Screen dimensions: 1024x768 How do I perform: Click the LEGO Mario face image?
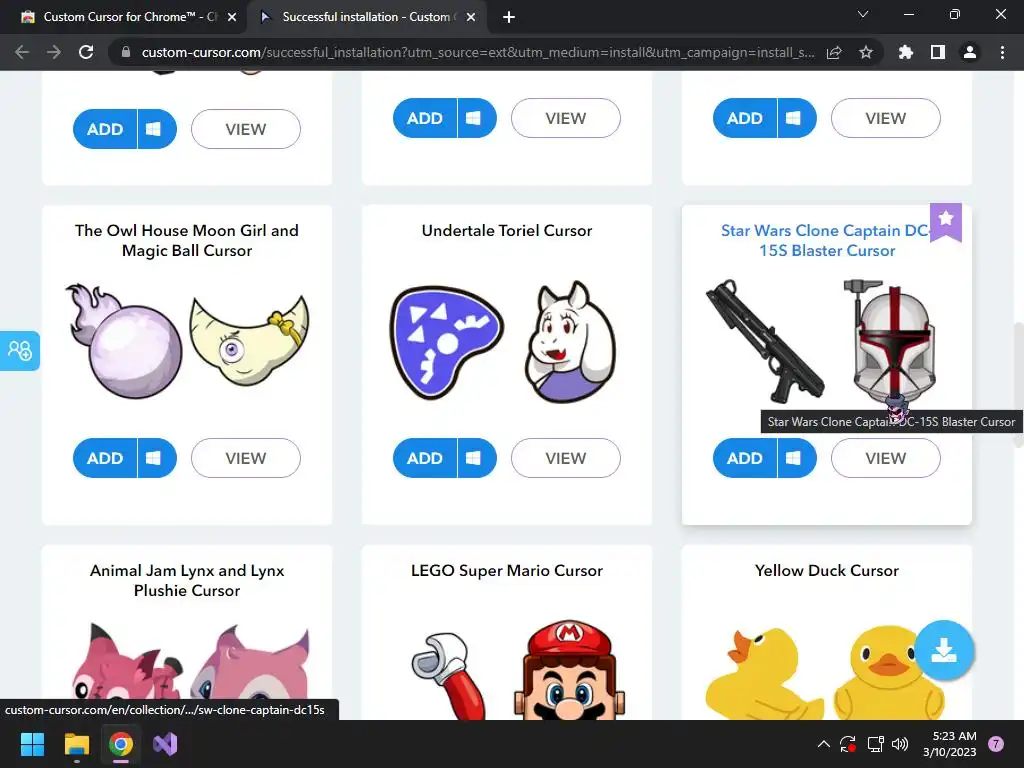[x=569, y=671]
